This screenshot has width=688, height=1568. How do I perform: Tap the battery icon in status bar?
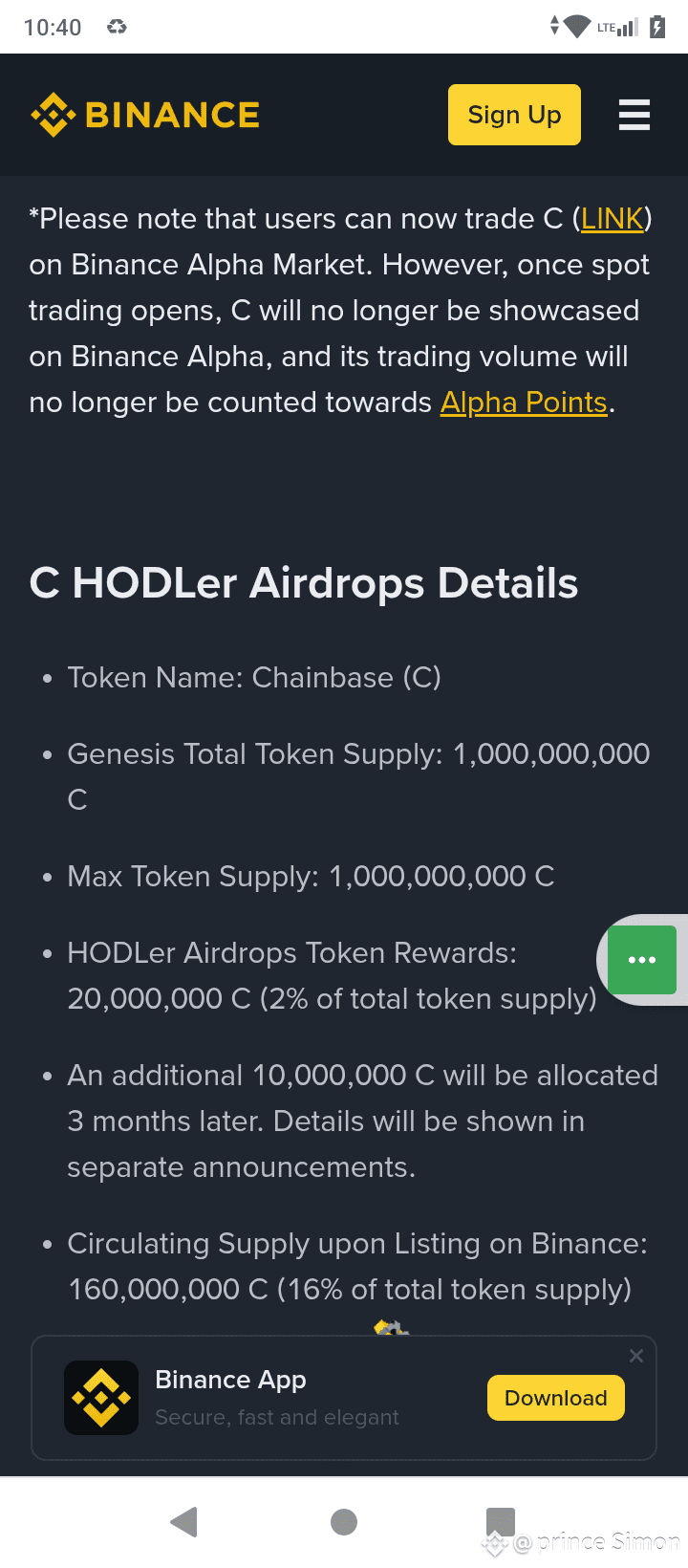click(657, 27)
